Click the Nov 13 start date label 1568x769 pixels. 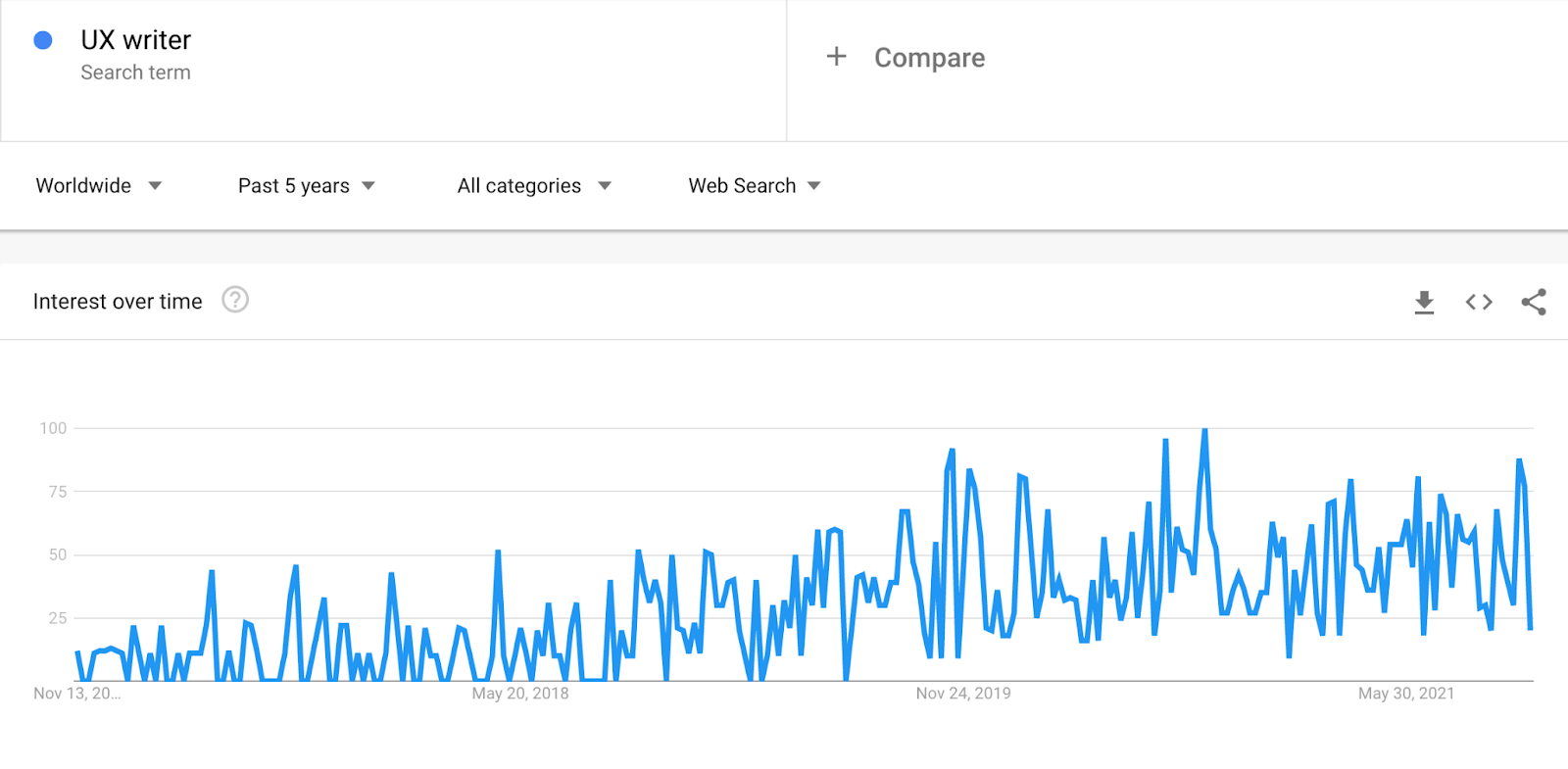[76, 694]
